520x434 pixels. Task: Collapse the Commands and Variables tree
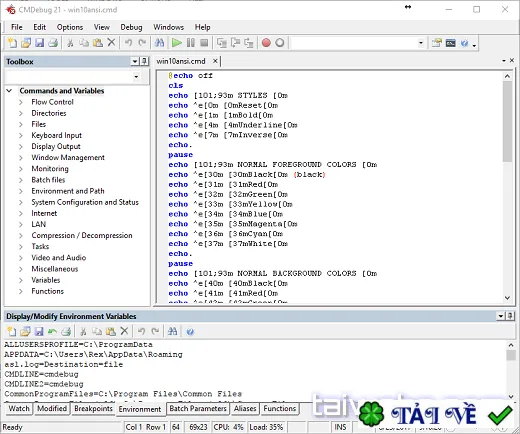[x=9, y=91]
